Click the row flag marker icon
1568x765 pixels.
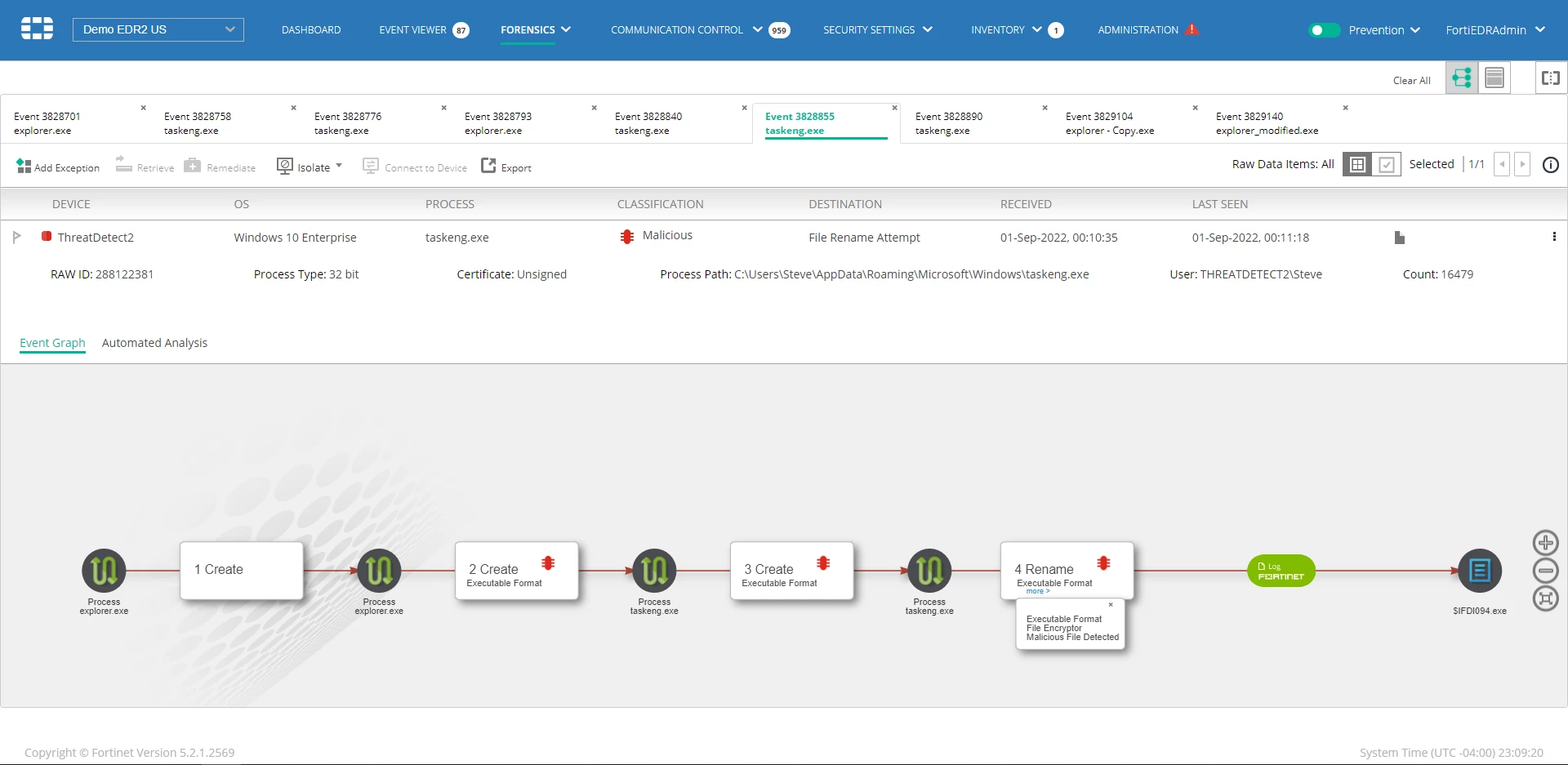click(17, 237)
